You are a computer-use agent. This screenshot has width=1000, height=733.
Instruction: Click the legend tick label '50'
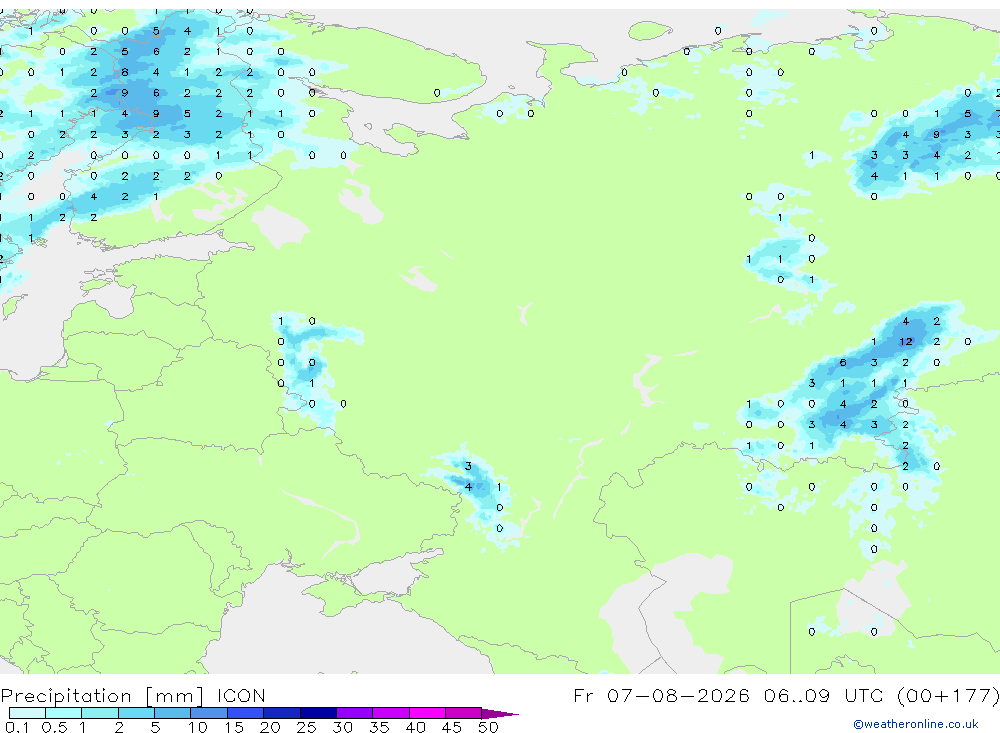488,727
